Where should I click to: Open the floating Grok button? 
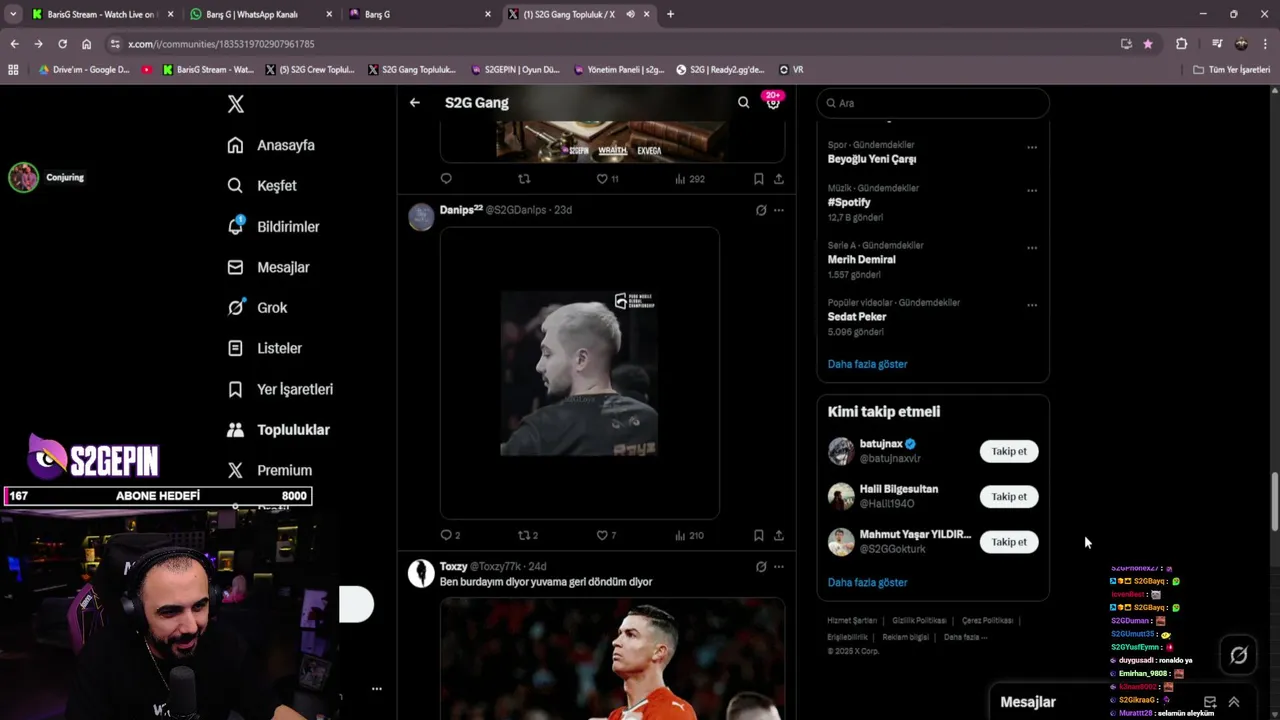1238,655
